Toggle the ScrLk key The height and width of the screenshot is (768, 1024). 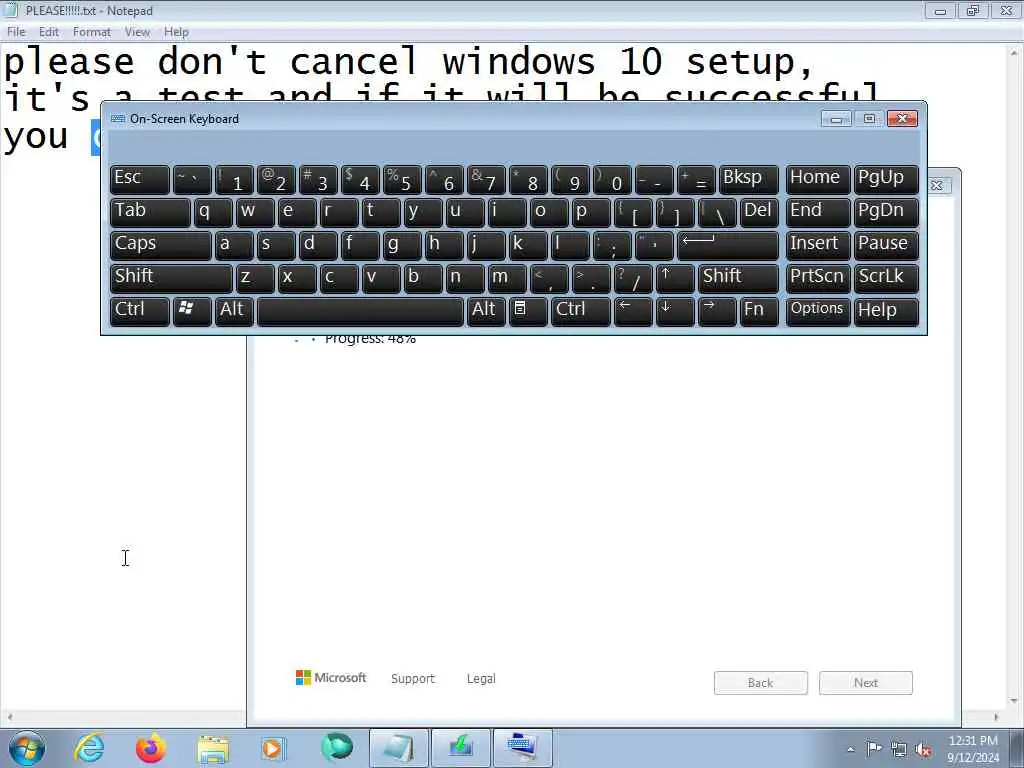tap(886, 278)
